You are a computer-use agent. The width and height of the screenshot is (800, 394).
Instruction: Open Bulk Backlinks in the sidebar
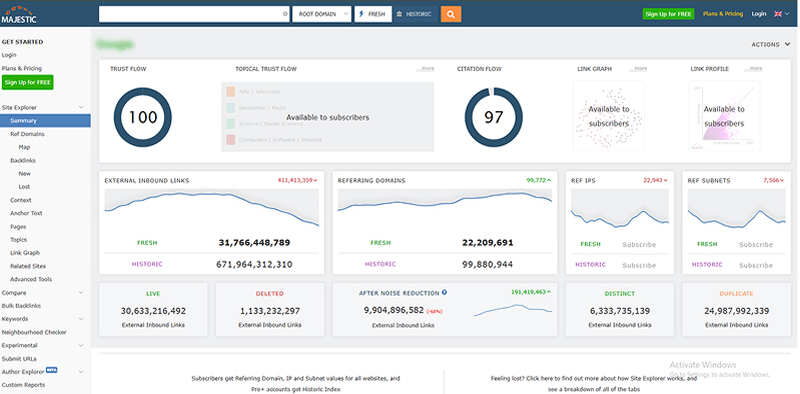[21, 306]
